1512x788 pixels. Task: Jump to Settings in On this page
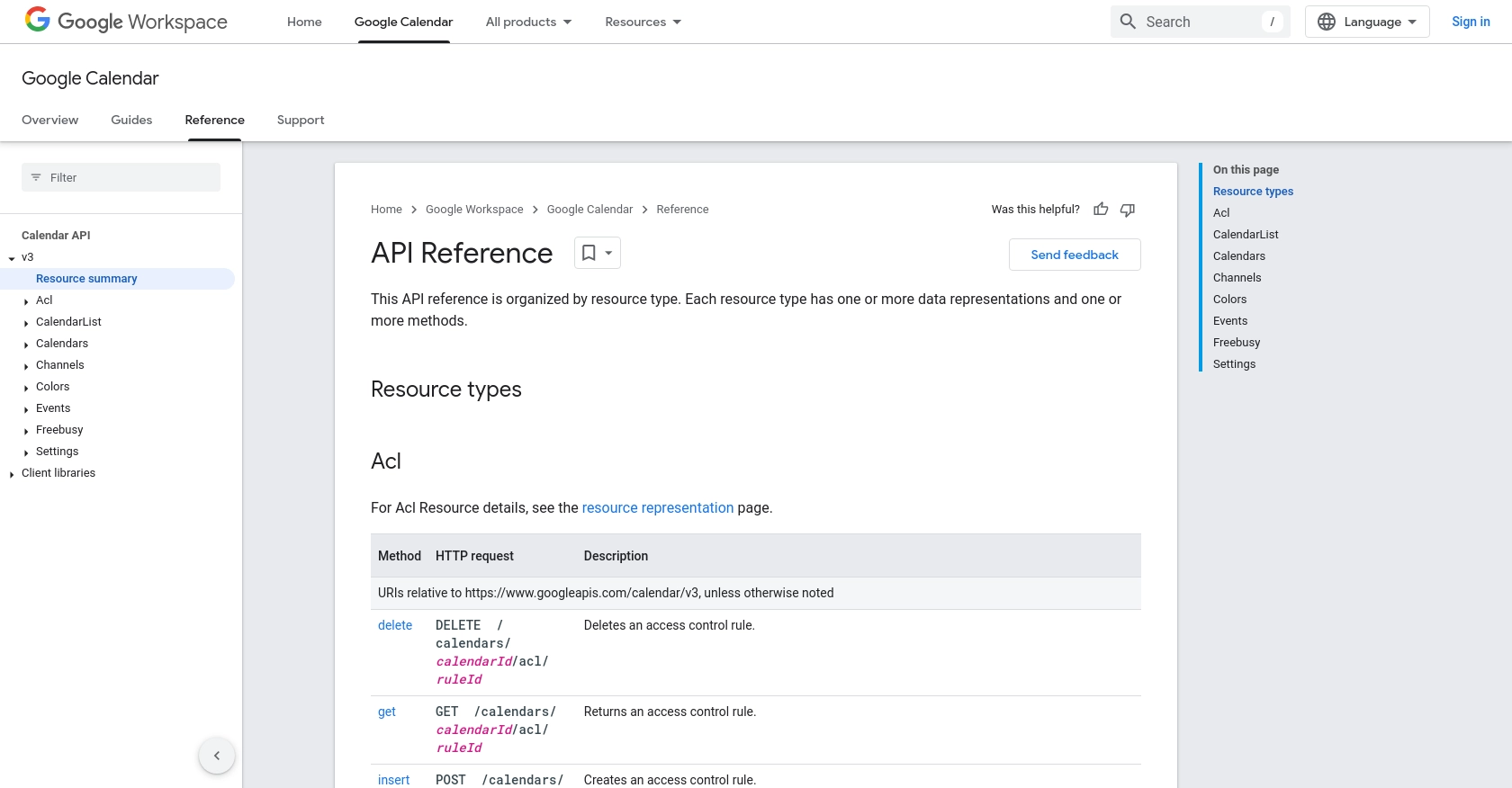point(1235,364)
